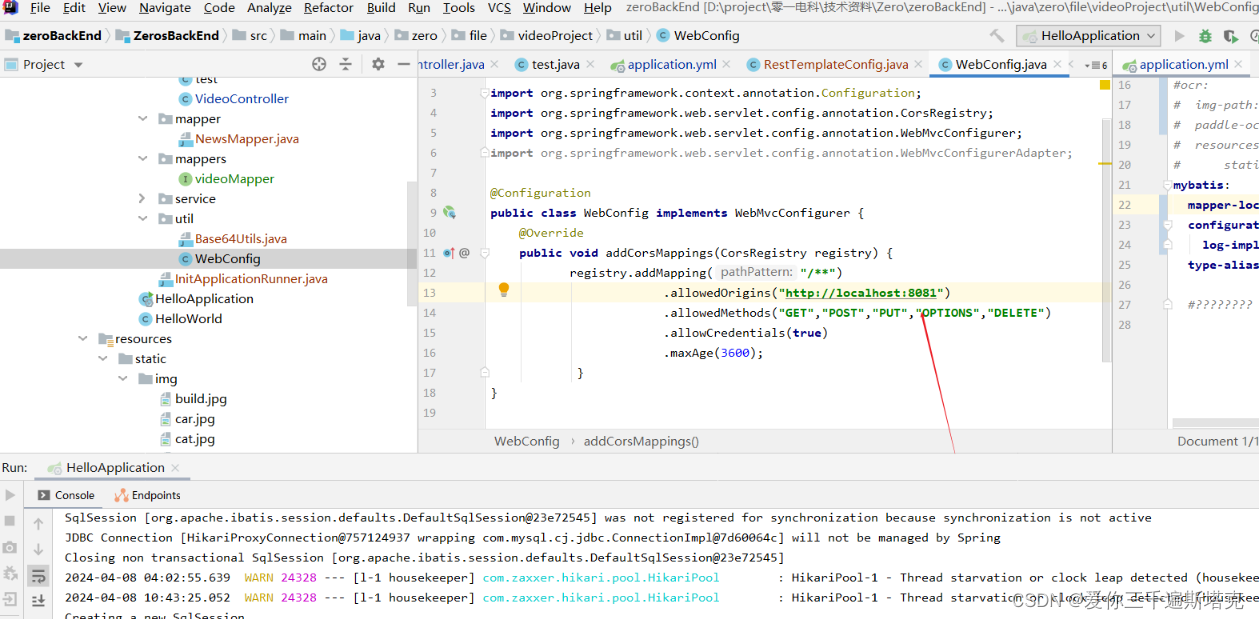Open the localhost:8081 hyperlink in code
This screenshot has height=619, width=1259.
860,292
